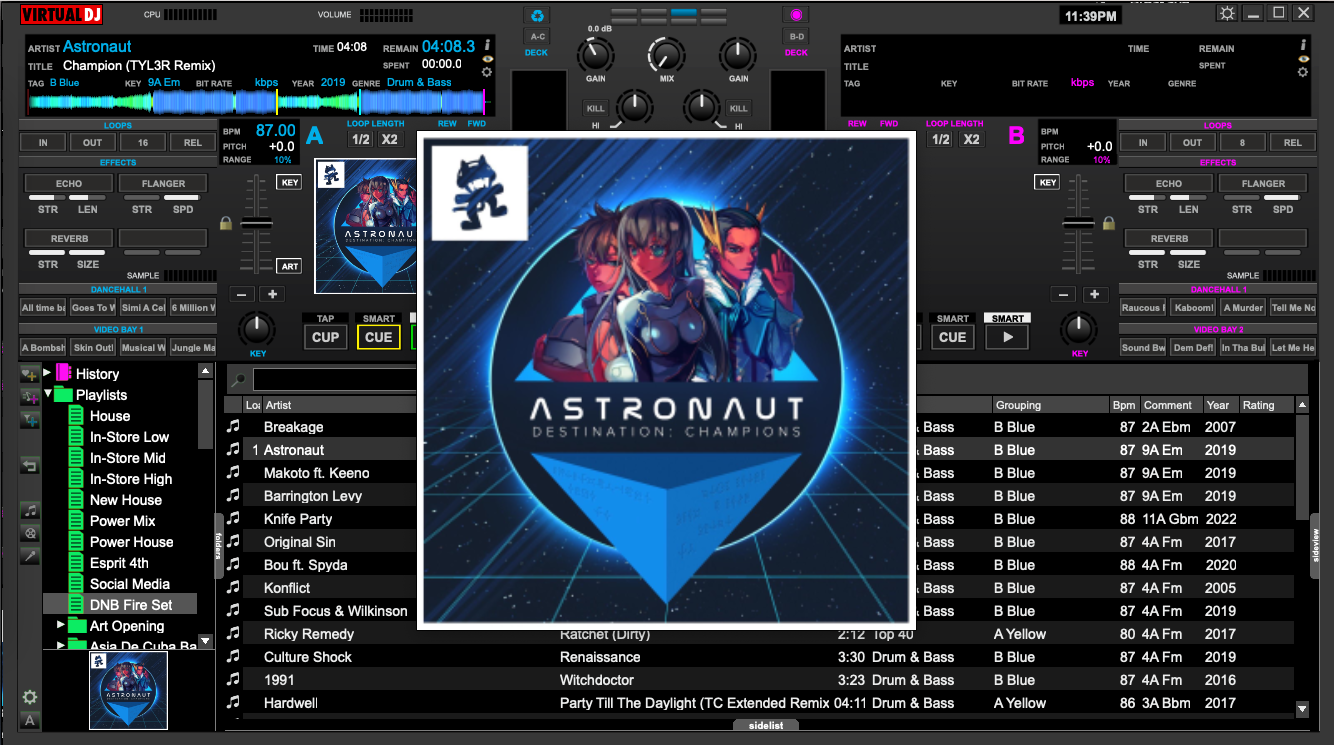Enable the FLANGER effect on deck B
The height and width of the screenshot is (745, 1334).
(1263, 183)
